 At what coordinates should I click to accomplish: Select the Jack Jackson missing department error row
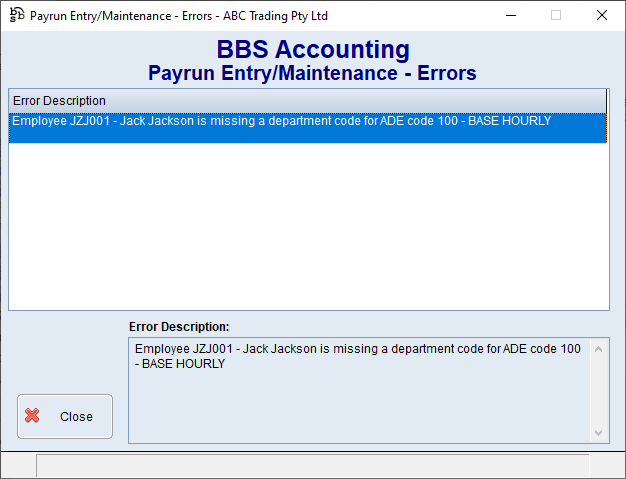click(x=280, y=121)
